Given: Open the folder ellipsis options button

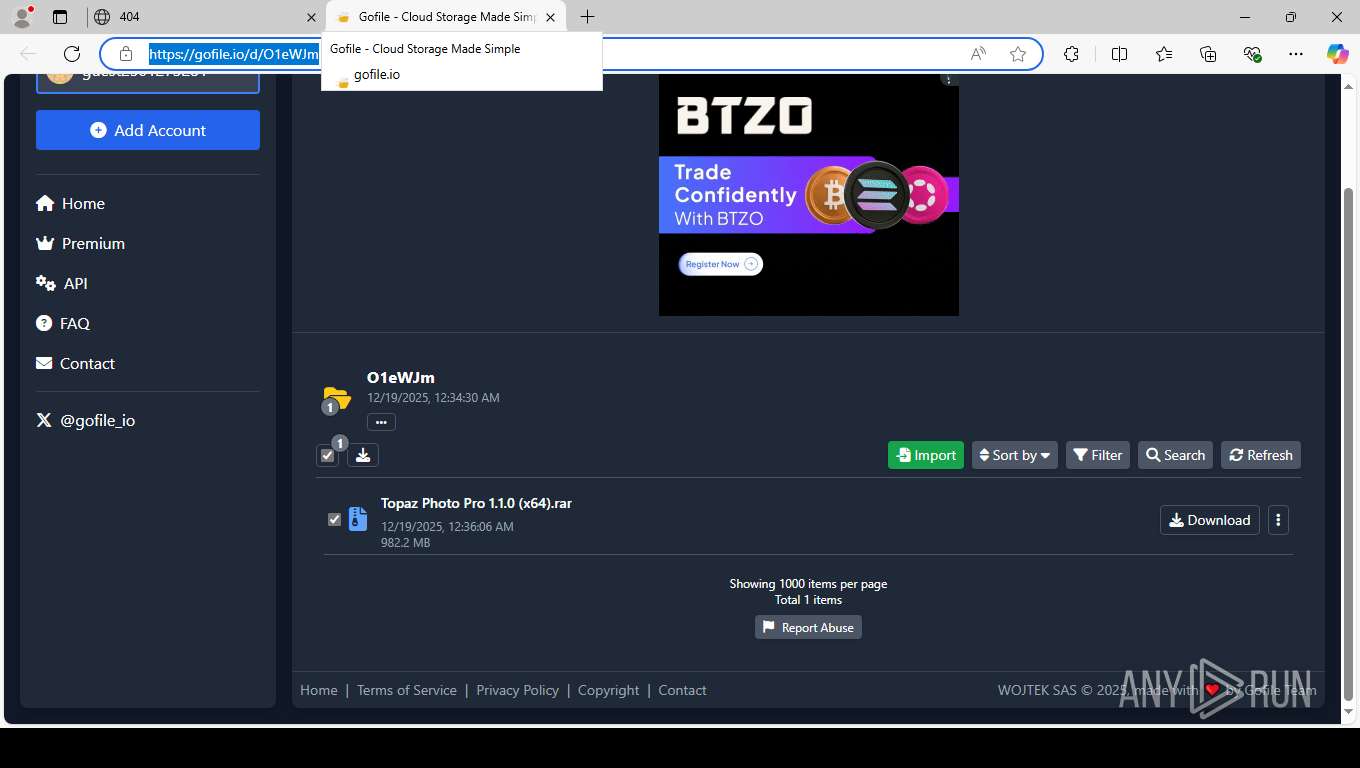Looking at the screenshot, I should pyautogui.click(x=381, y=422).
